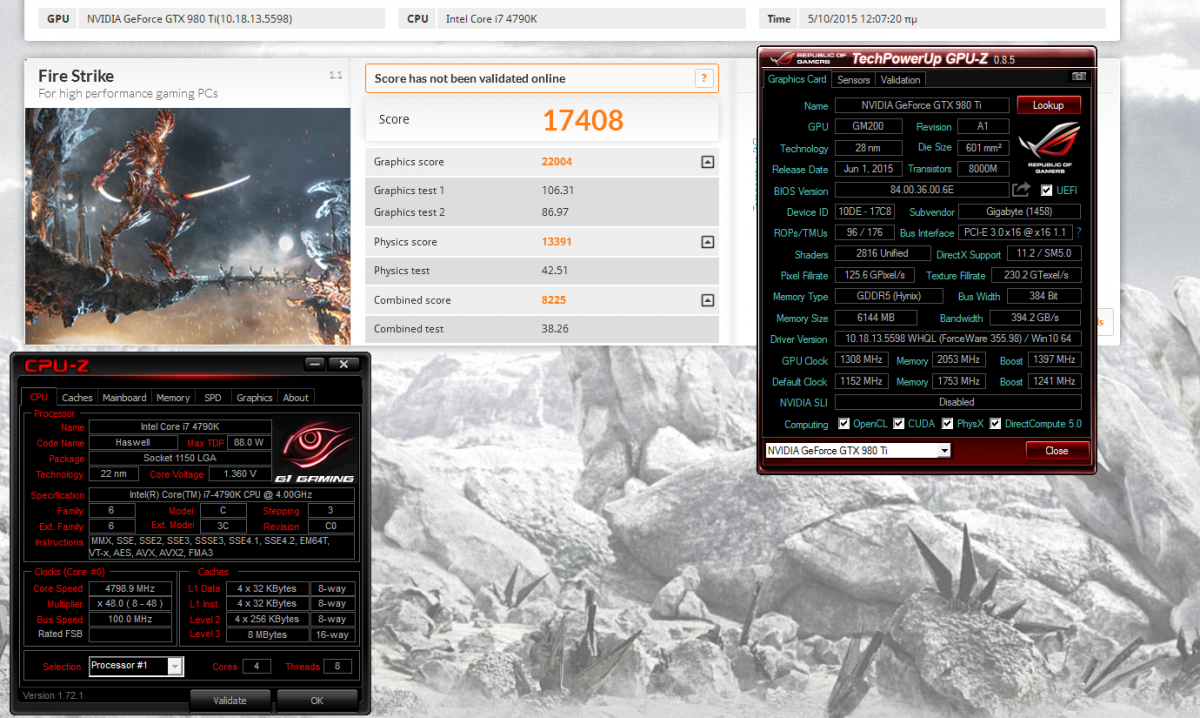Click the Bandwidth 394.2 GB/s field

(x=1035, y=318)
